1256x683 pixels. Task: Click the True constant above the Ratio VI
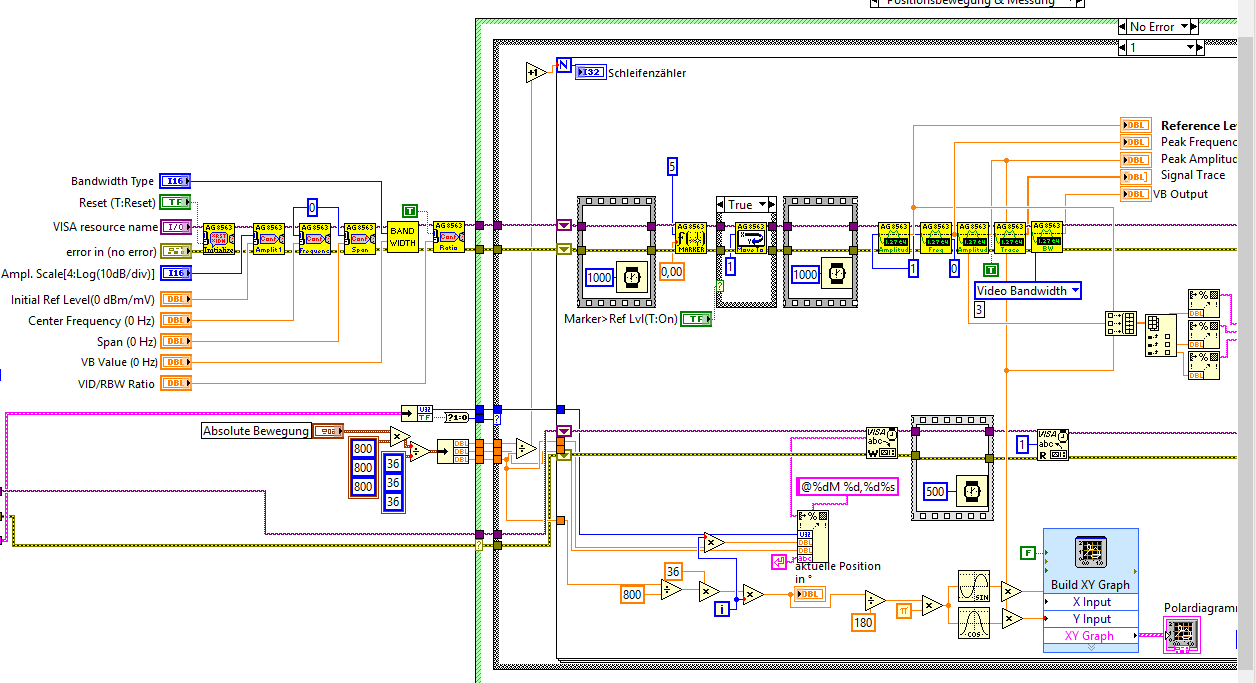click(x=409, y=210)
